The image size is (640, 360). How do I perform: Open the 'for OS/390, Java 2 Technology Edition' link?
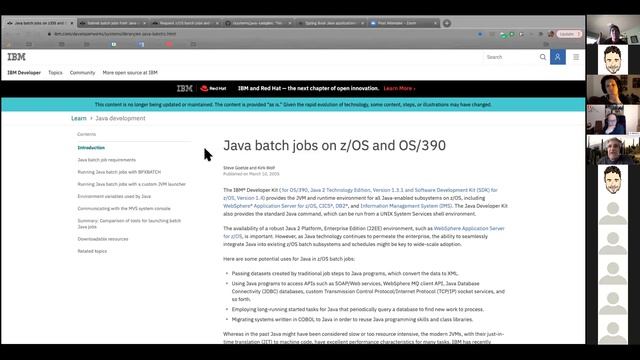coord(360,194)
